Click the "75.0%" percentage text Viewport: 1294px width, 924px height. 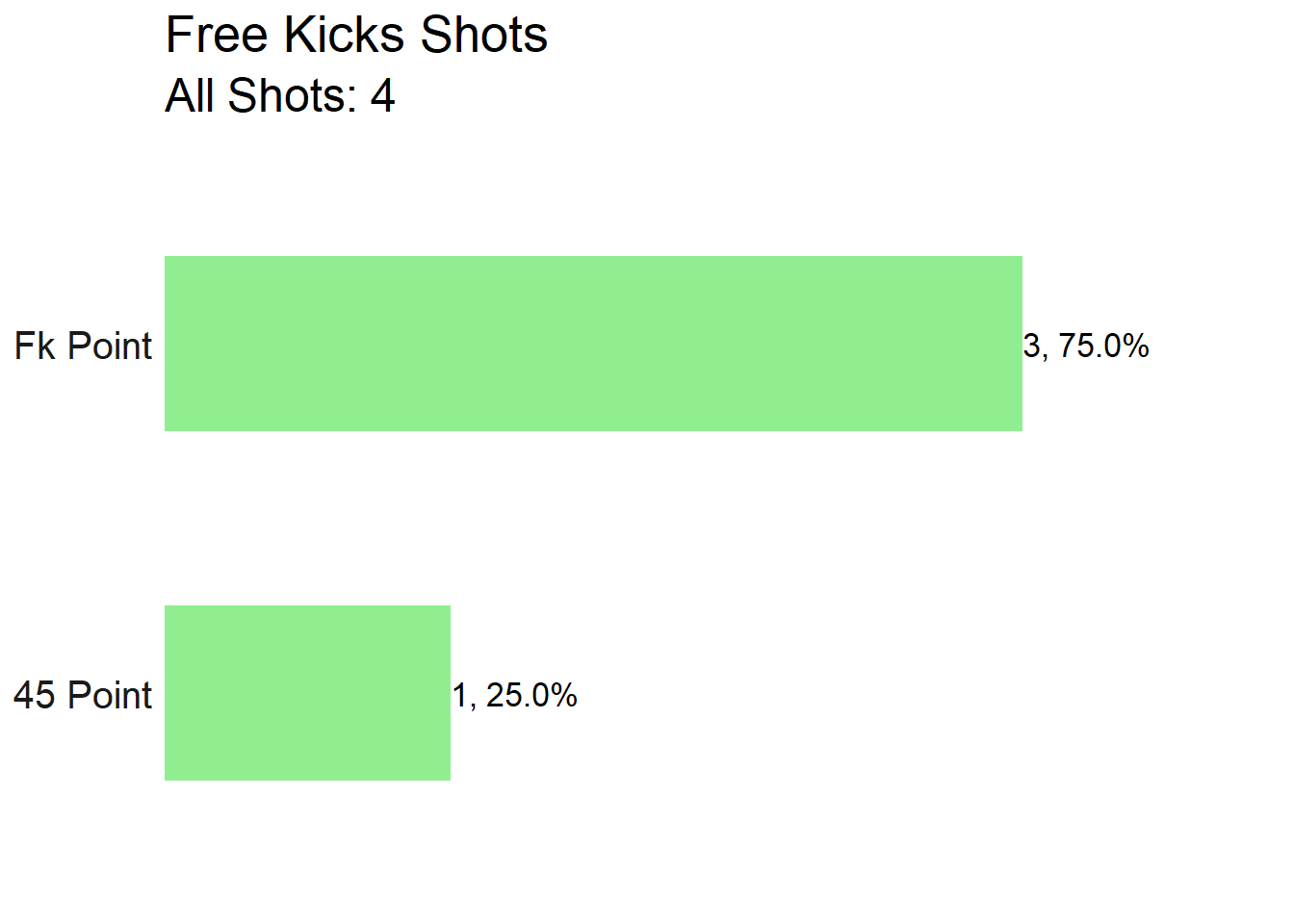(1103, 346)
